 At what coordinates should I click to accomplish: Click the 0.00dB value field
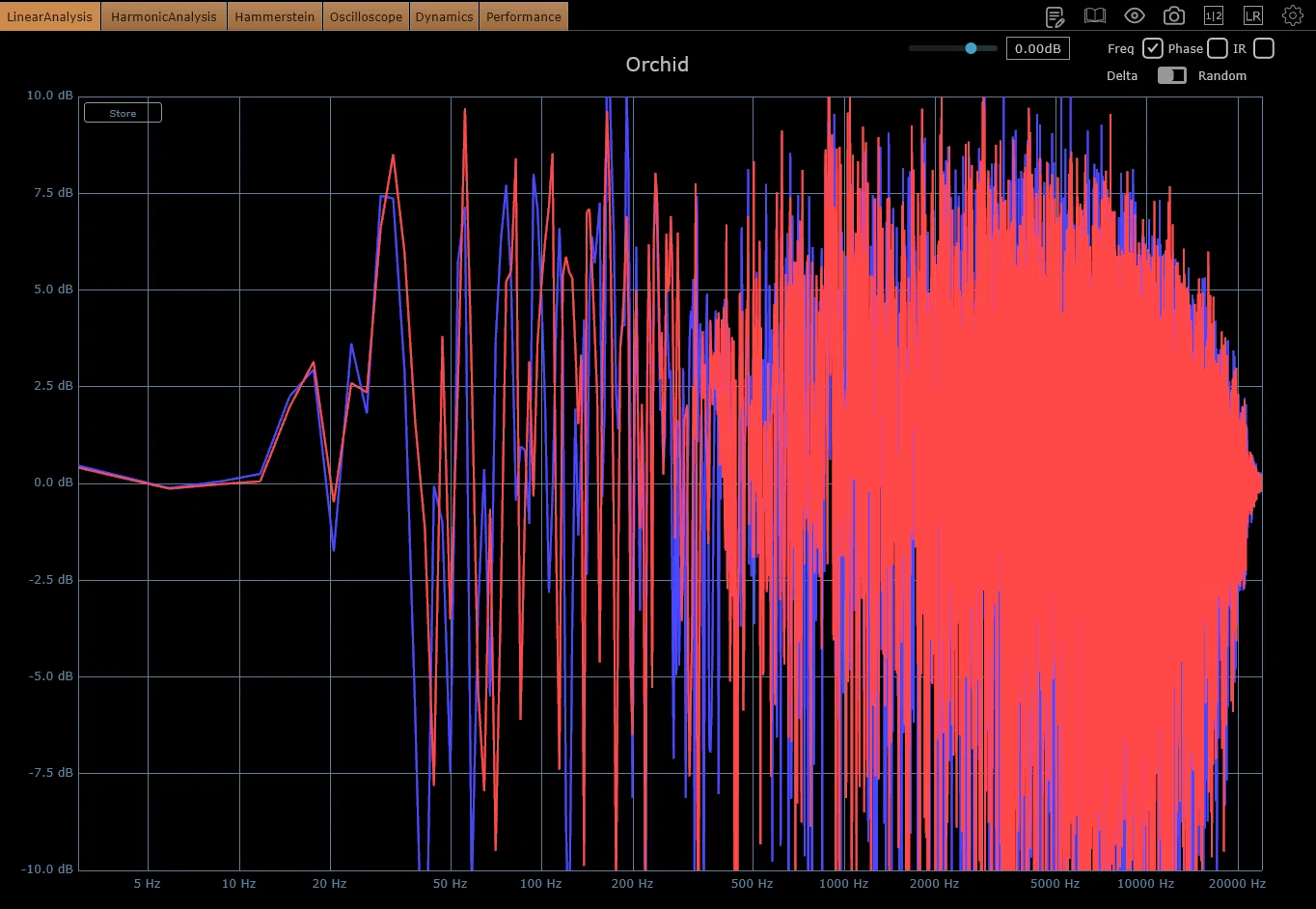[1038, 48]
